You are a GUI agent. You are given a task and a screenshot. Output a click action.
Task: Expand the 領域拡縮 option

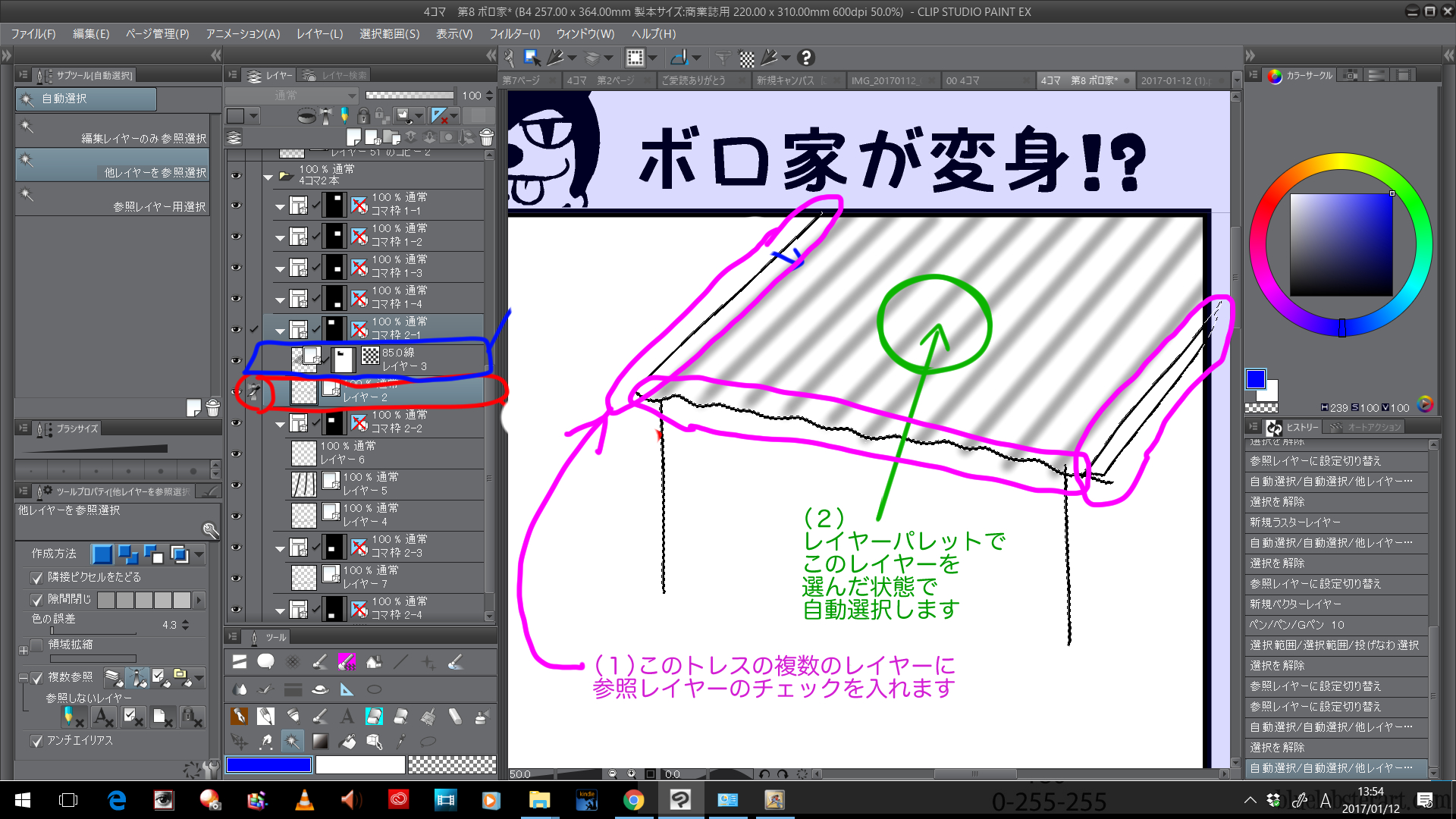coord(24,650)
